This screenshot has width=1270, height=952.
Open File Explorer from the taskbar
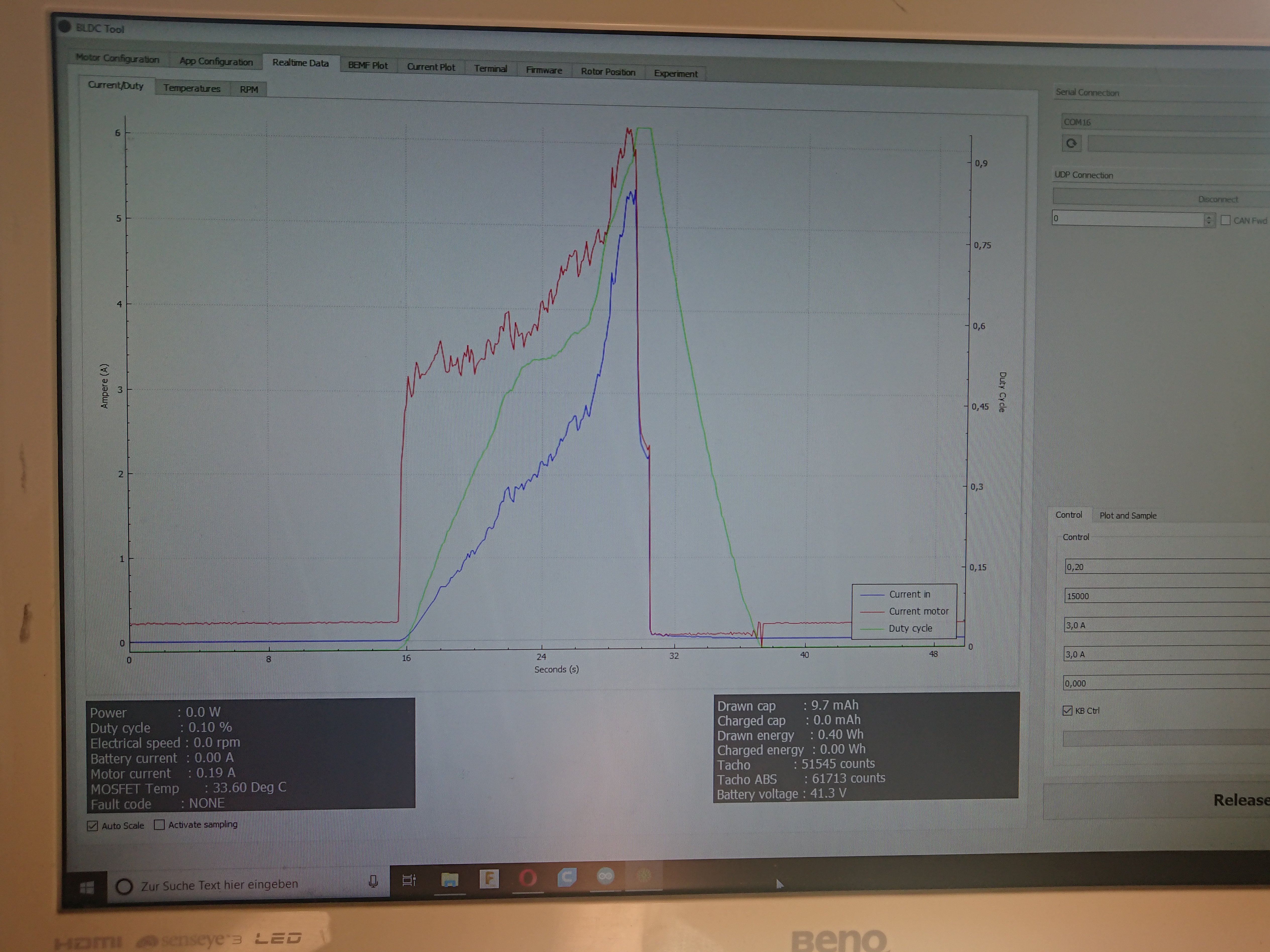coord(450,879)
